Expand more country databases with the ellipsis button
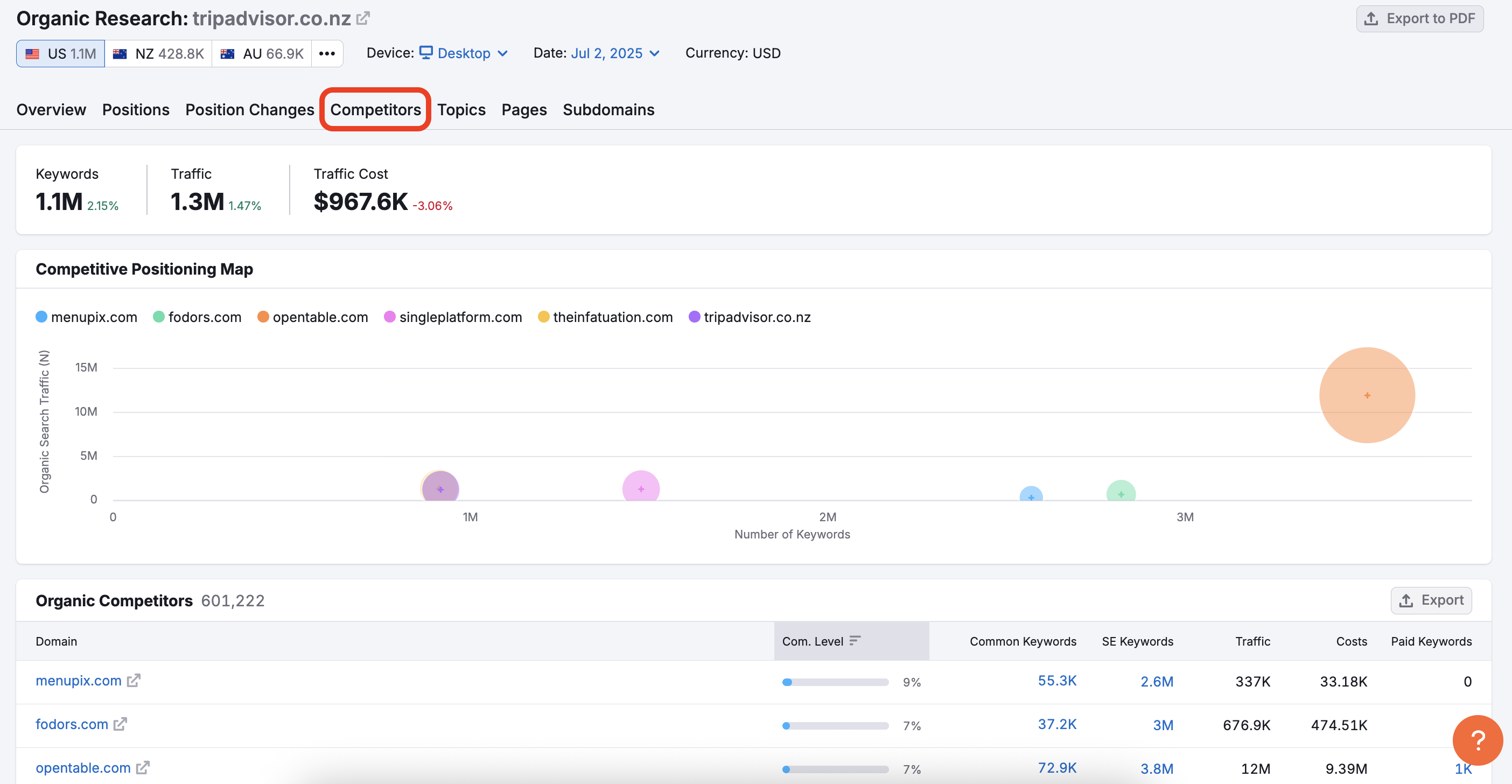Image resolution: width=1512 pixels, height=784 pixels. point(327,53)
